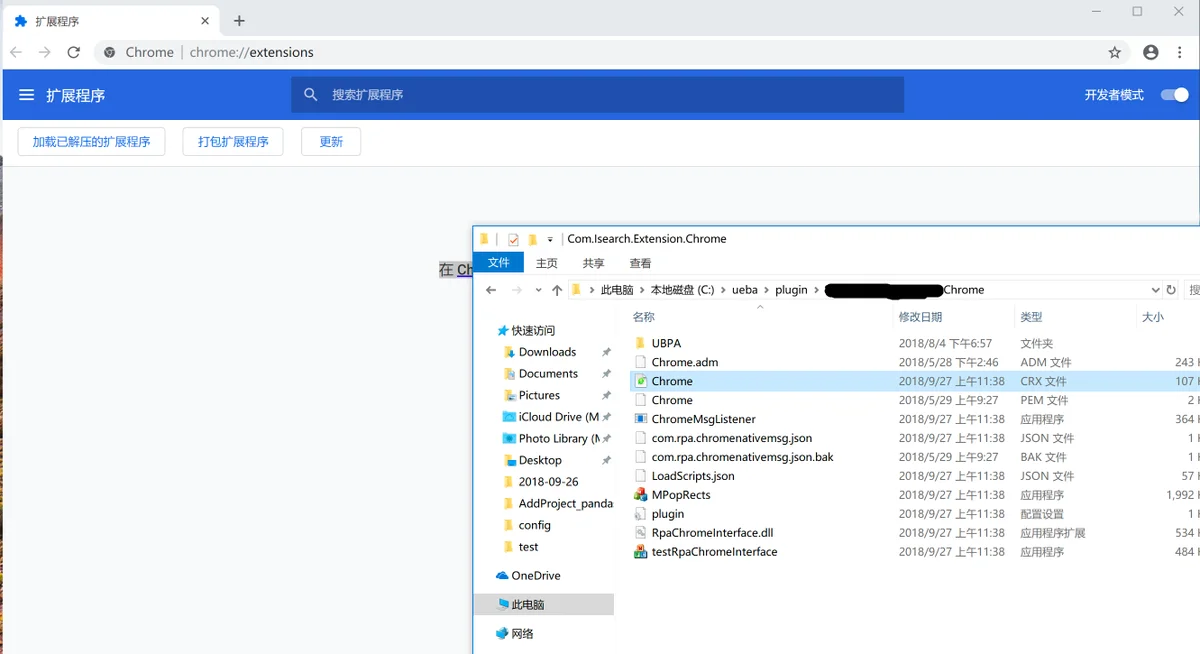Expand the Explorer address path history dropdown

[x=1156, y=290]
